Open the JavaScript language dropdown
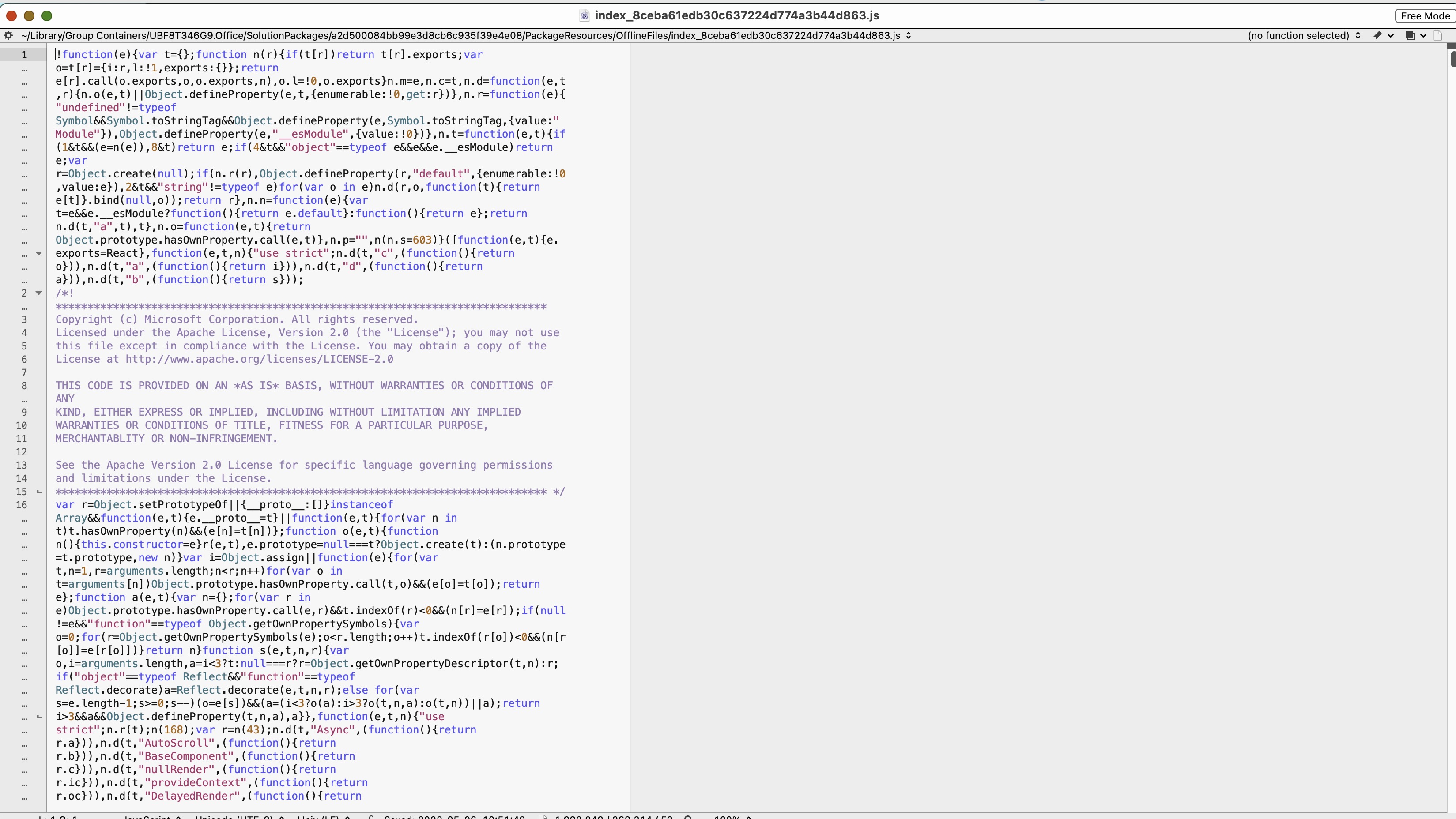Screen dimensions: 1456x819 [151, 817]
